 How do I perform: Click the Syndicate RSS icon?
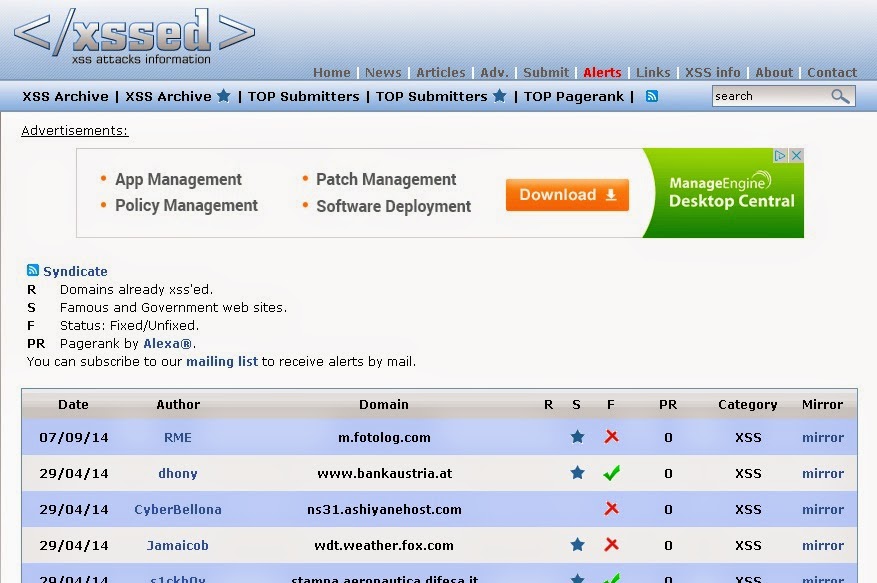coord(33,271)
